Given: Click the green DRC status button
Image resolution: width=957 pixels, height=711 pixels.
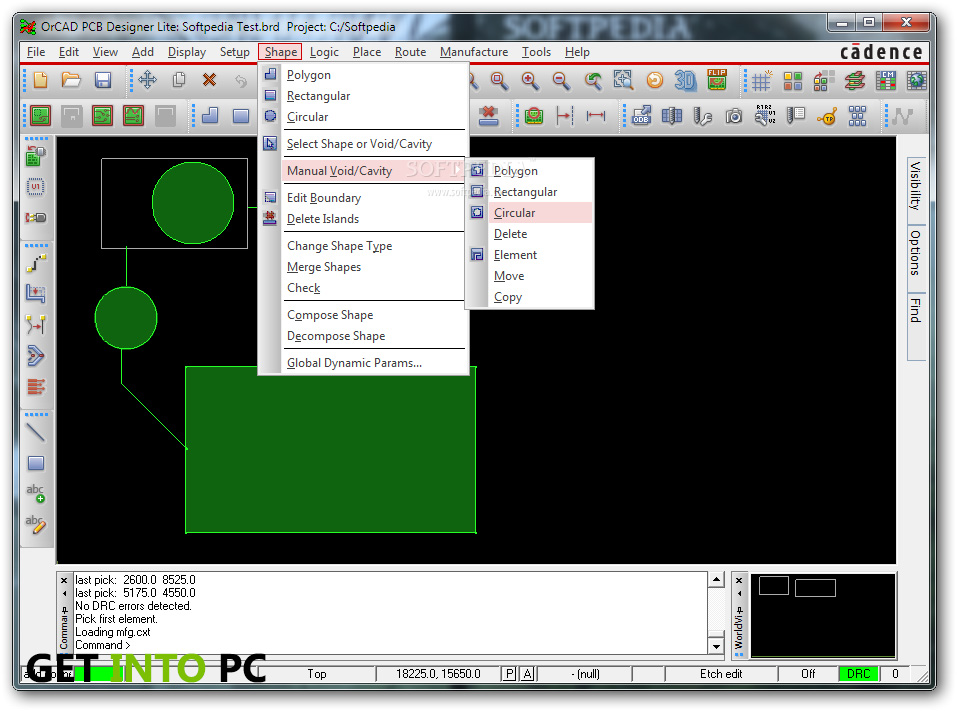Looking at the screenshot, I should (x=858, y=674).
